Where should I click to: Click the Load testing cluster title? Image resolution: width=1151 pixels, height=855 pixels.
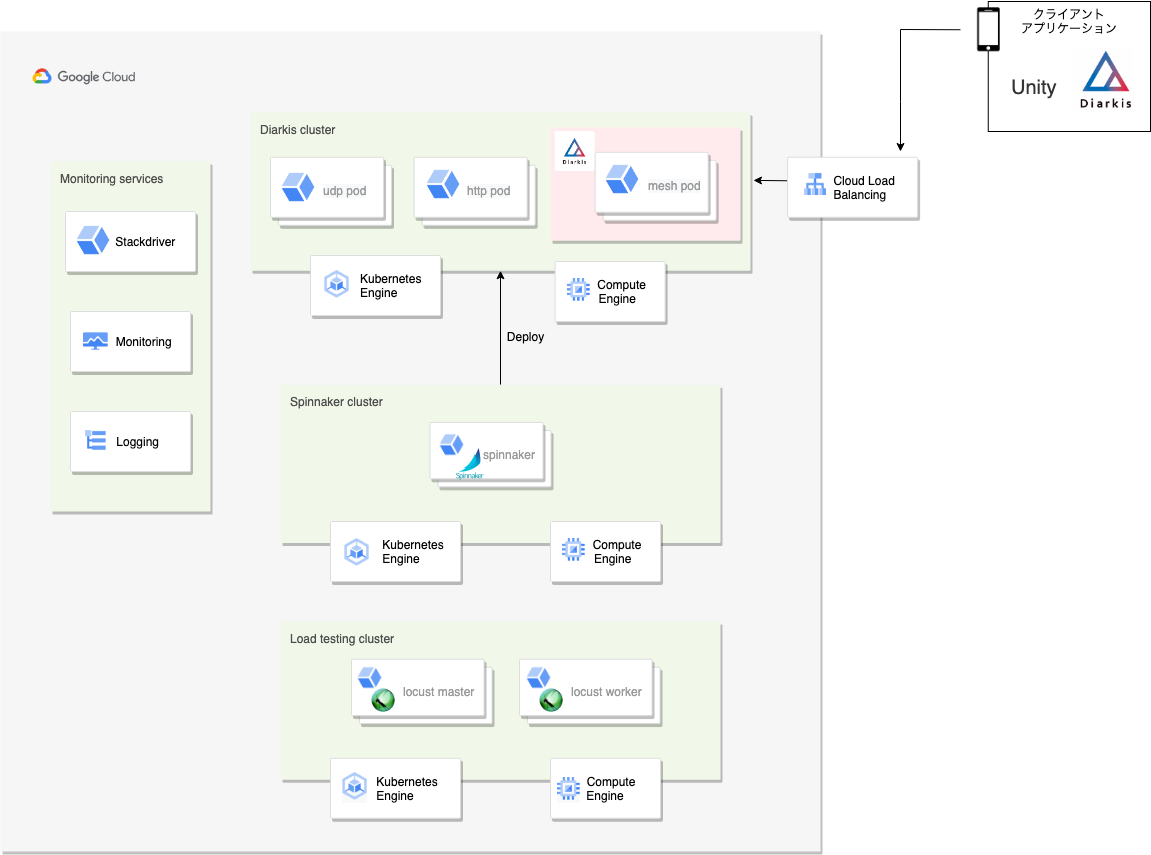341,638
